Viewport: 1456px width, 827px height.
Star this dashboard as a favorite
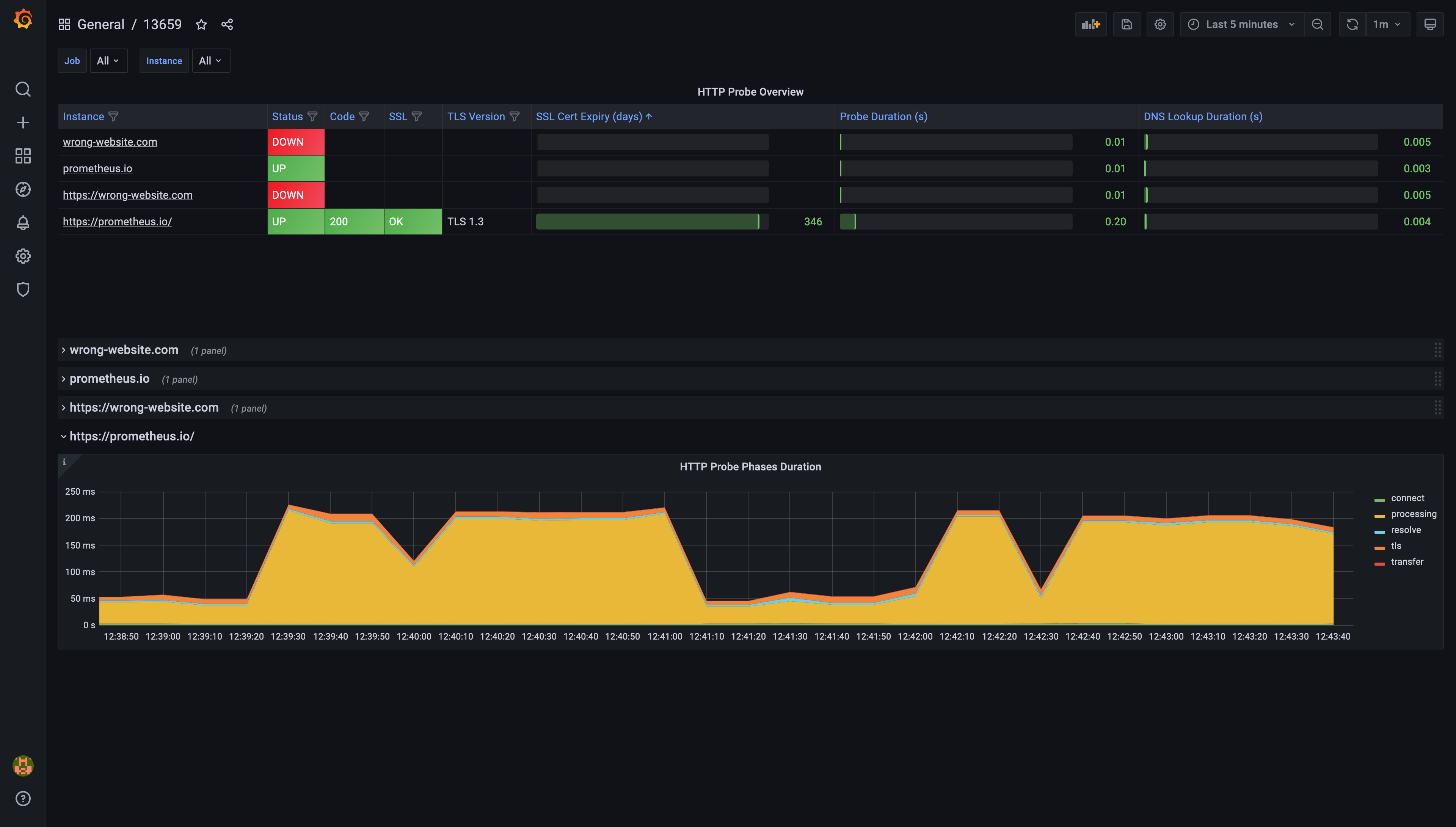click(x=201, y=24)
